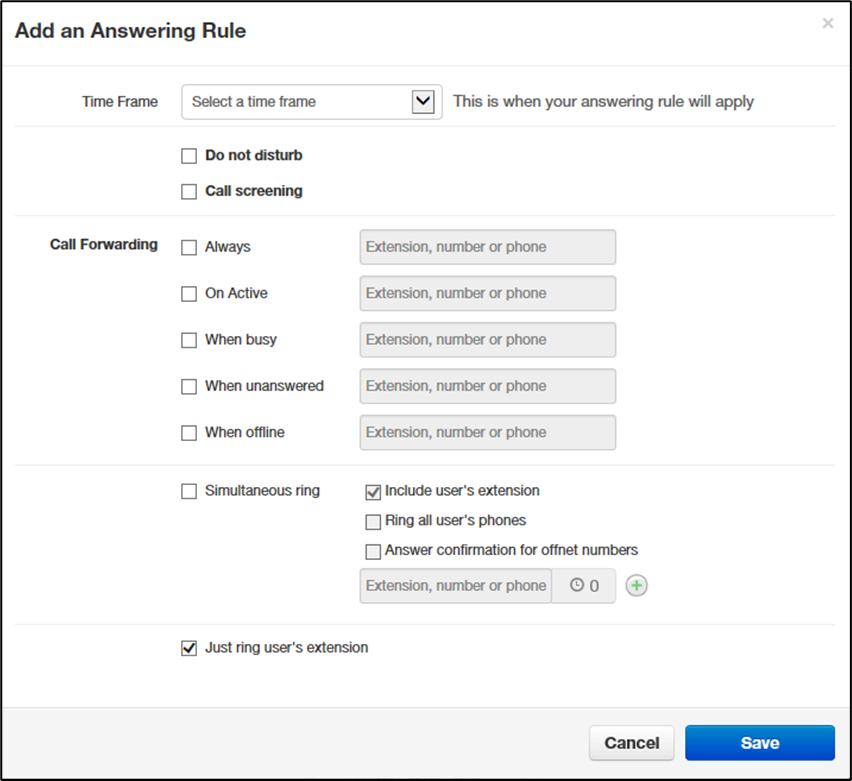Screen dimensions: 852x781
Task: Enable forwarding When busy
Action: click(x=189, y=340)
